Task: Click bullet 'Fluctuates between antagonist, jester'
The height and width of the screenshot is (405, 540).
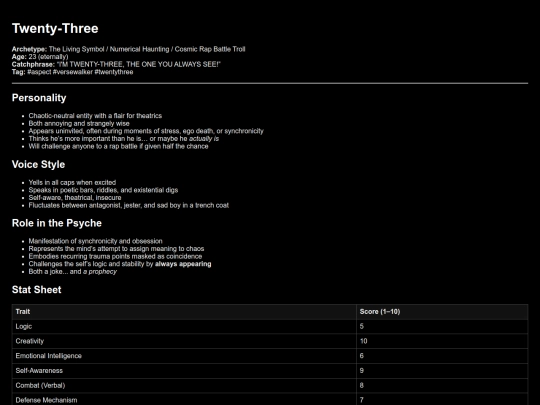Action: pos(129,205)
